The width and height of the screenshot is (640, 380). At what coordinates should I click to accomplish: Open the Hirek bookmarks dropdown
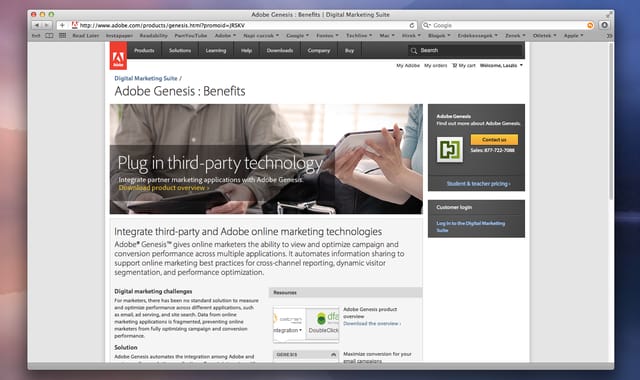[411, 36]
